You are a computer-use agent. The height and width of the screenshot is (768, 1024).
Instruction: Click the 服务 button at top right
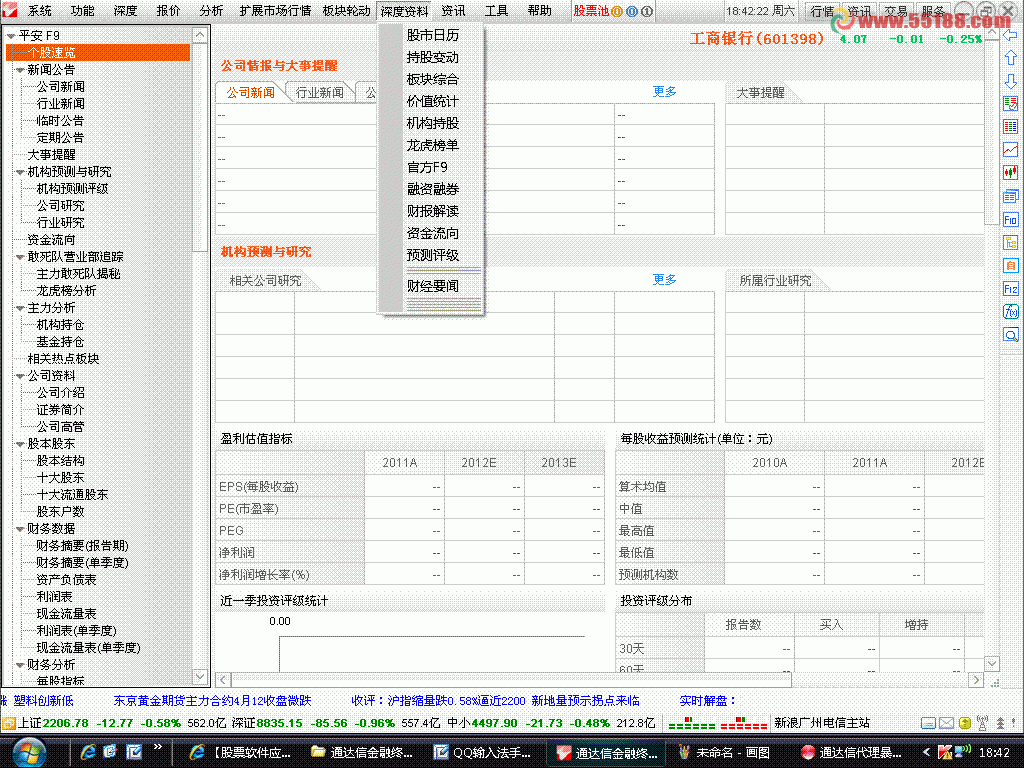click(x=933, y=11)
